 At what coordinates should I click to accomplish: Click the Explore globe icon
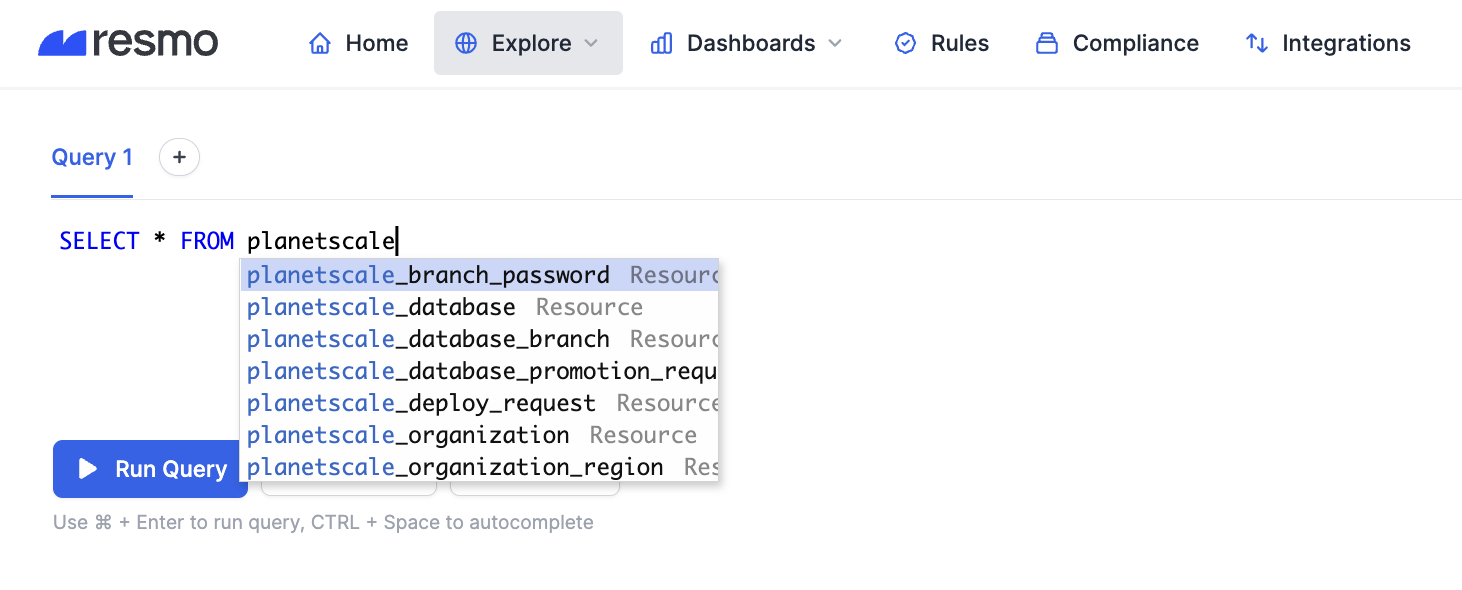click(x=466, y=44)
